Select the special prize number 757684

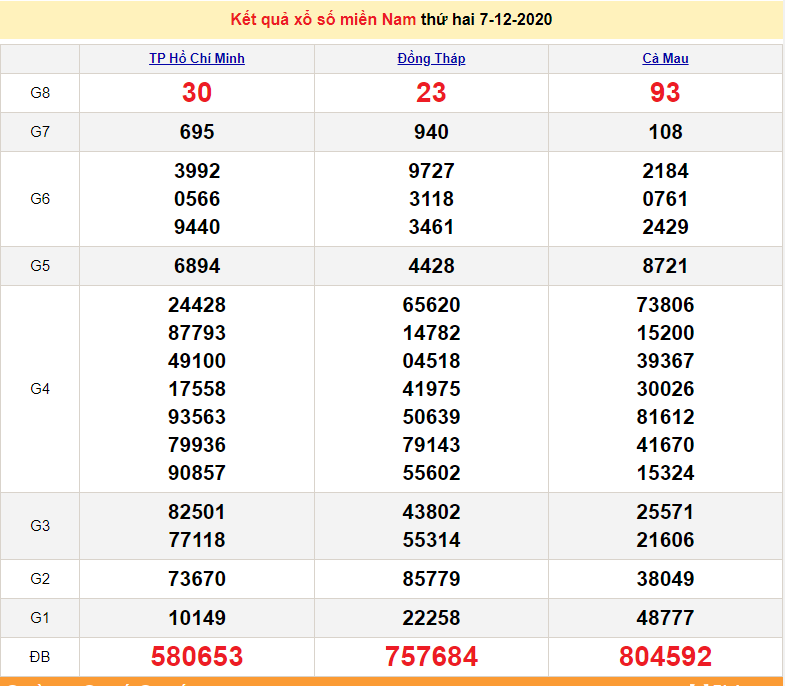[x=431, y=656]
